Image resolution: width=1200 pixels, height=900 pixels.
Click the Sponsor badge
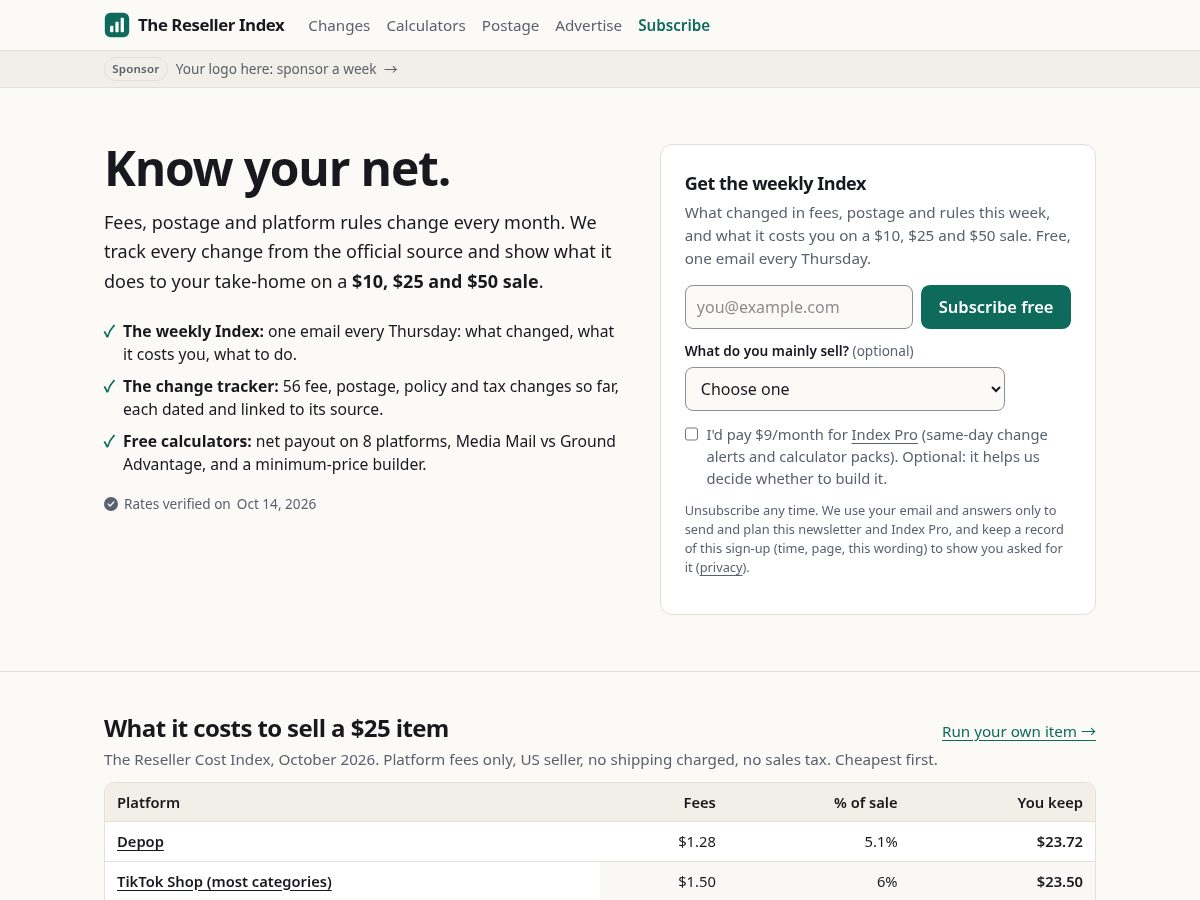point(136,69)
